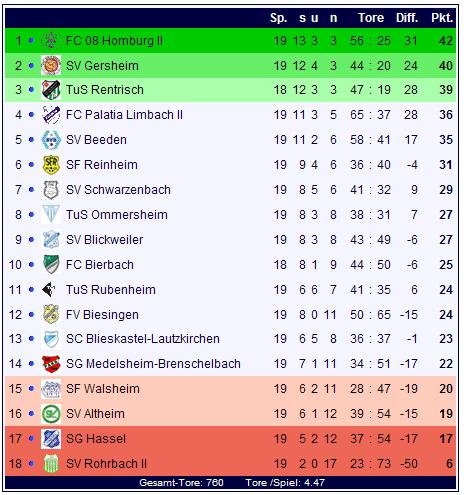This screenshot has height=495, width=464.
Task: Select the SV Rohrbach II striped crest
Action: coord(51,464)
